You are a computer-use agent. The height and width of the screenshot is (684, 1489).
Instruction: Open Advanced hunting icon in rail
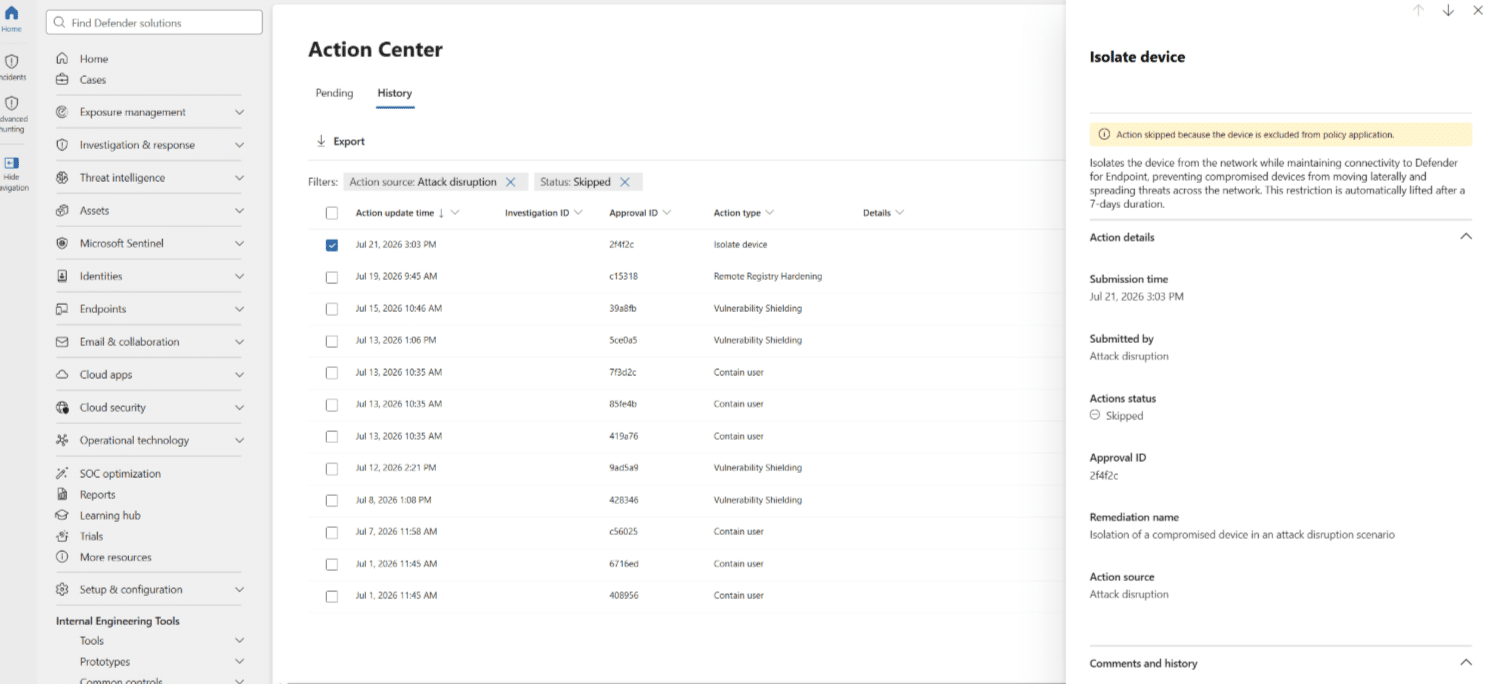[12, 103]
